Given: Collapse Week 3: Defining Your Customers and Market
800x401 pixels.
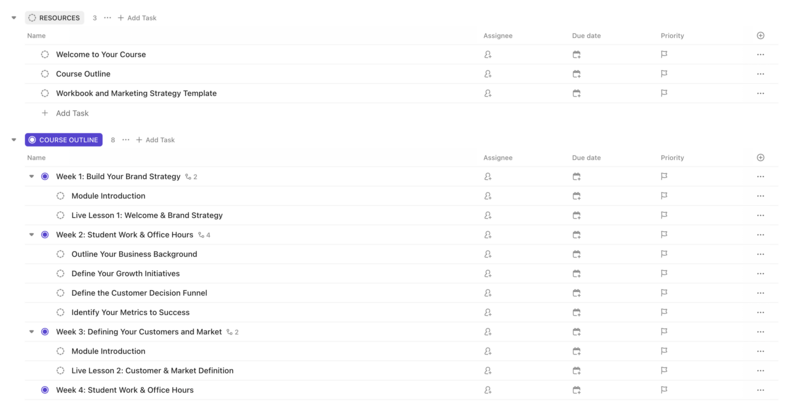Looking at the screenshot, I should click(32, 332).
